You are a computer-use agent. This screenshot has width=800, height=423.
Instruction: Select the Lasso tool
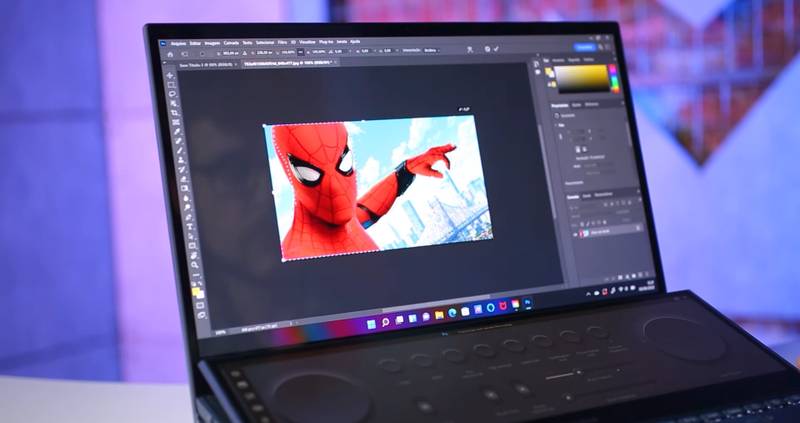click(172, 93)
